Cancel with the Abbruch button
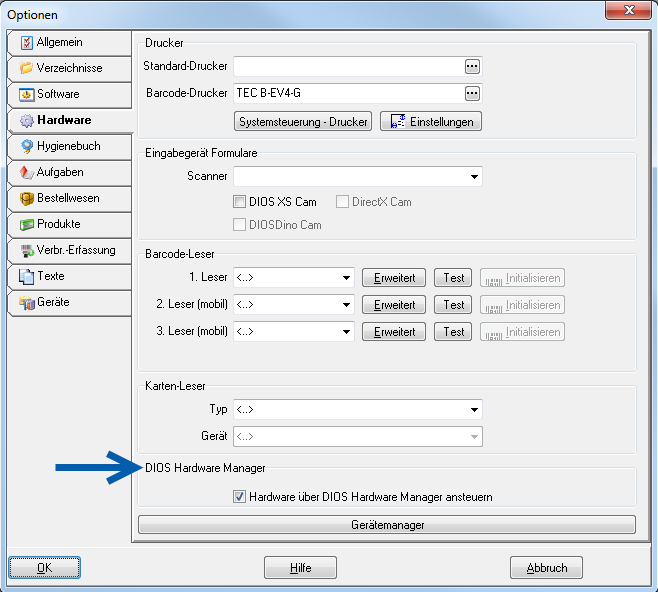The image size is (658, 592). tap(546, 568)
